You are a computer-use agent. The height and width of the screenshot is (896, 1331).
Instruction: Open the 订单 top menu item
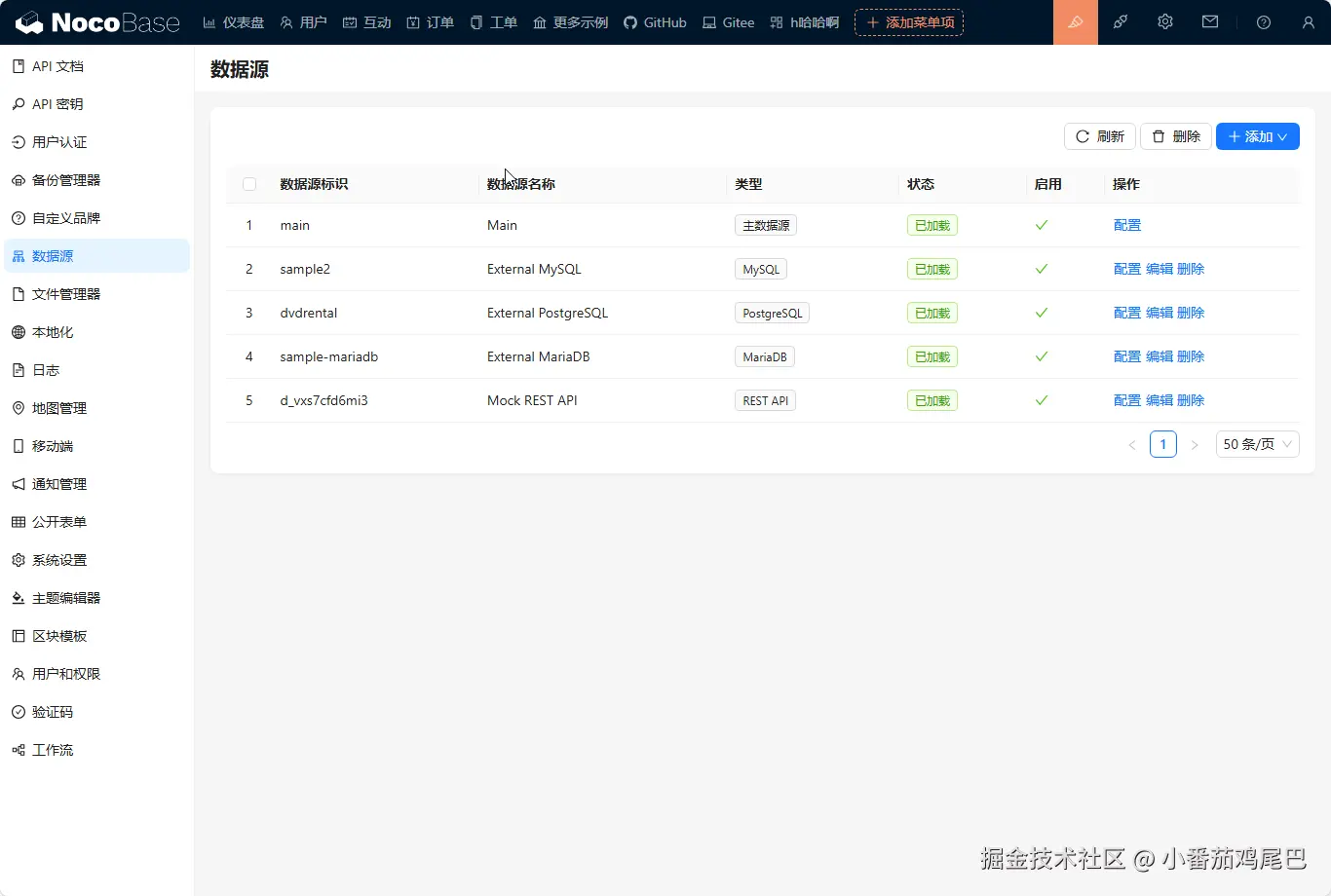(431, 22)
